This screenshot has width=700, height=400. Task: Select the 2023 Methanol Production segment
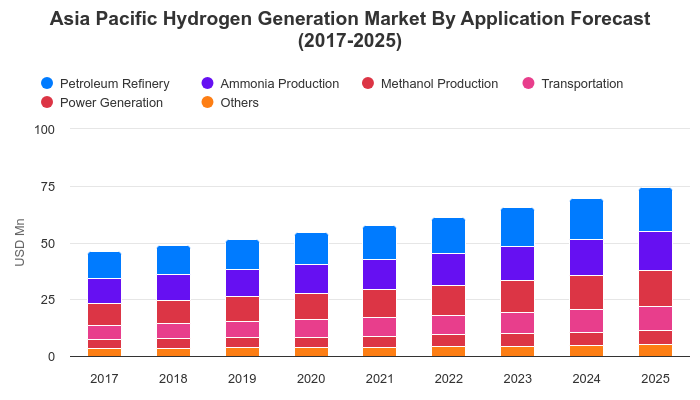[517, 296]
